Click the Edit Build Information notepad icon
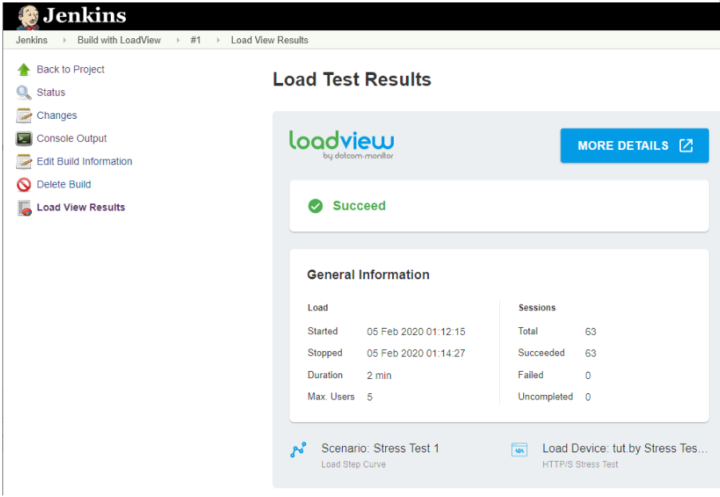This screenshot has height=497, width=720. point(24,161)
